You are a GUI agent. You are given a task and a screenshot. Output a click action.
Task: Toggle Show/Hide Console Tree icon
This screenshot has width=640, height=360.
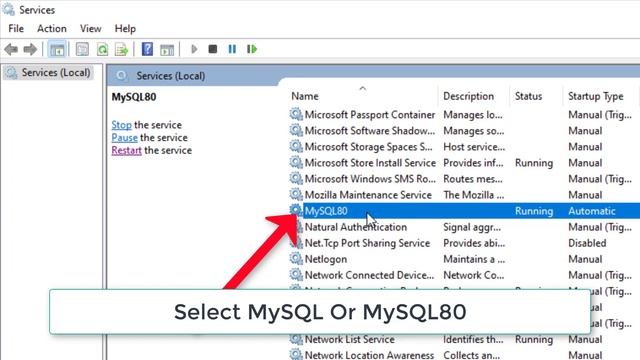[x=57, y=49]
